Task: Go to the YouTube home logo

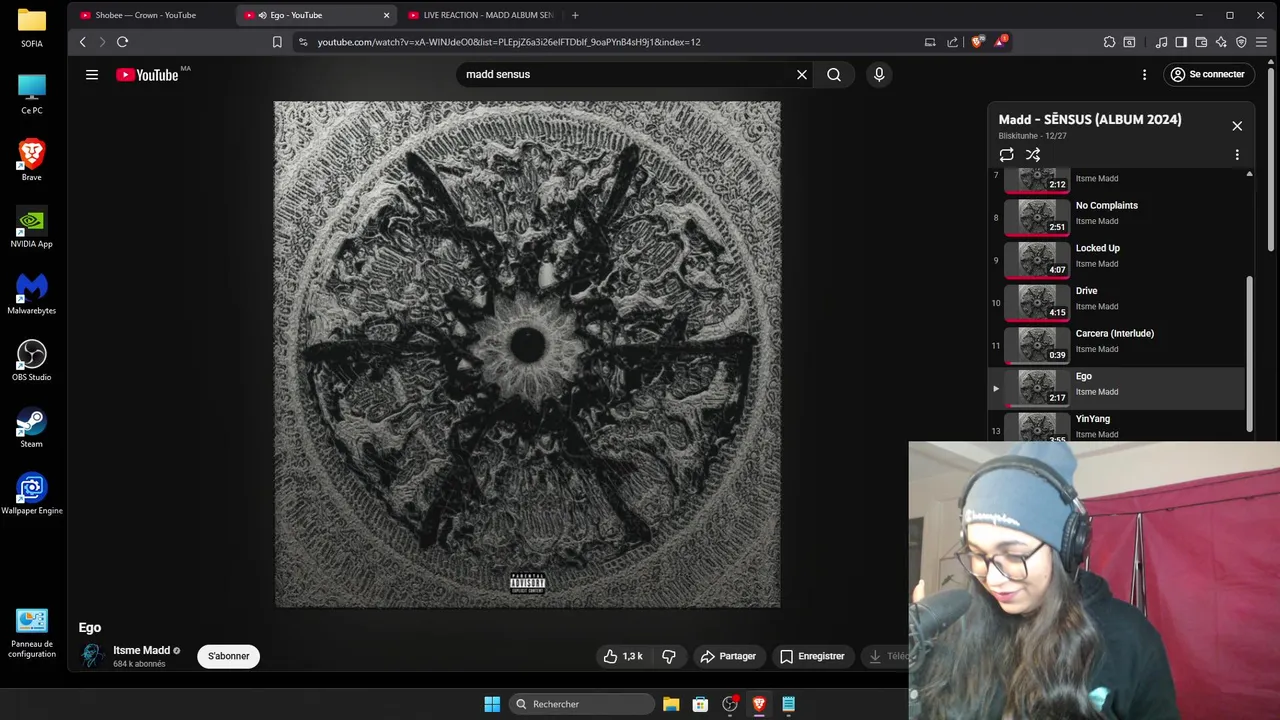Action: tap(147, 75)
